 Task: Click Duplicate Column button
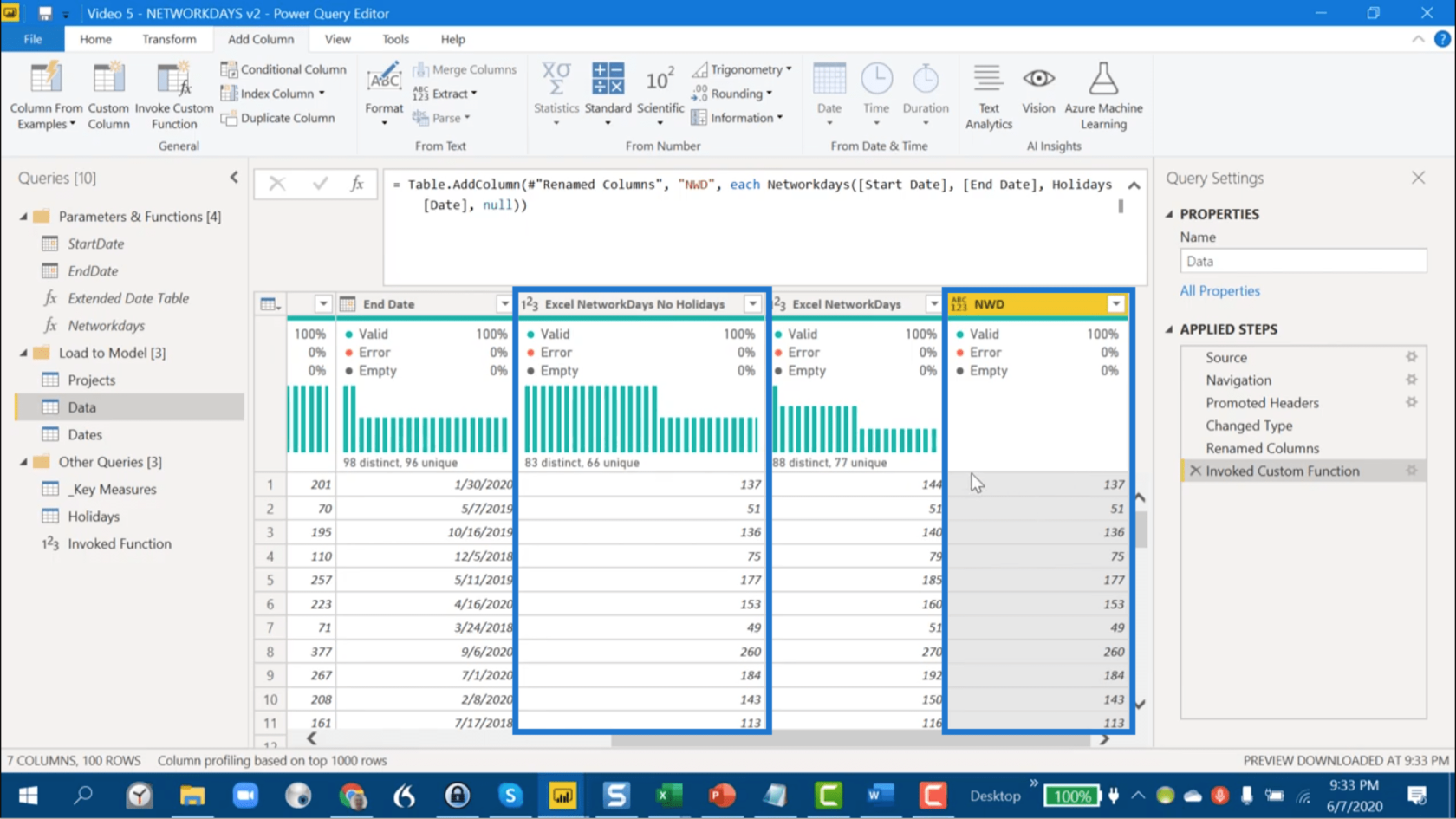tap(278, 118)
